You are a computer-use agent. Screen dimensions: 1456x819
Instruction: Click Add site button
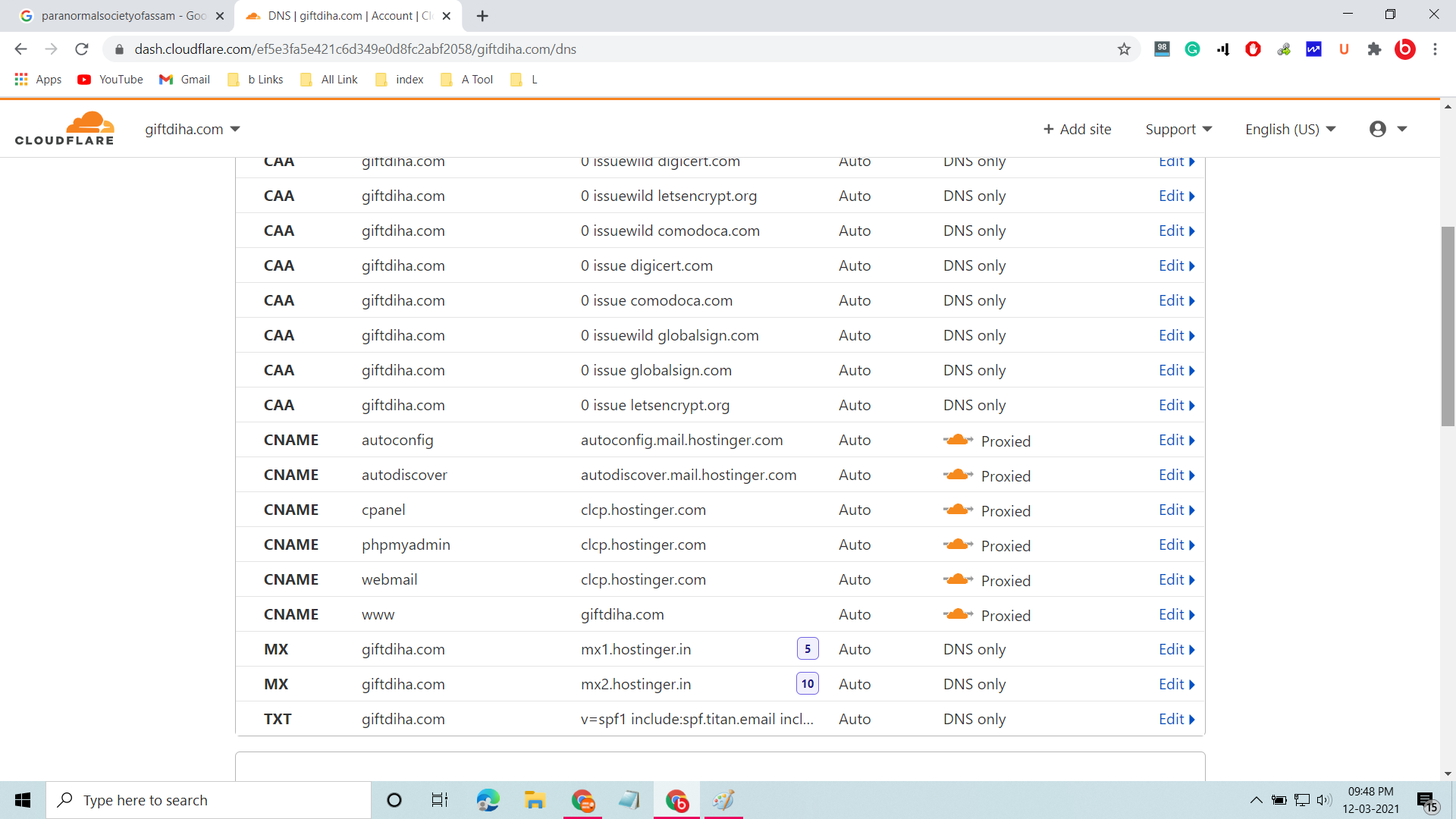(x=1077, y=129)
